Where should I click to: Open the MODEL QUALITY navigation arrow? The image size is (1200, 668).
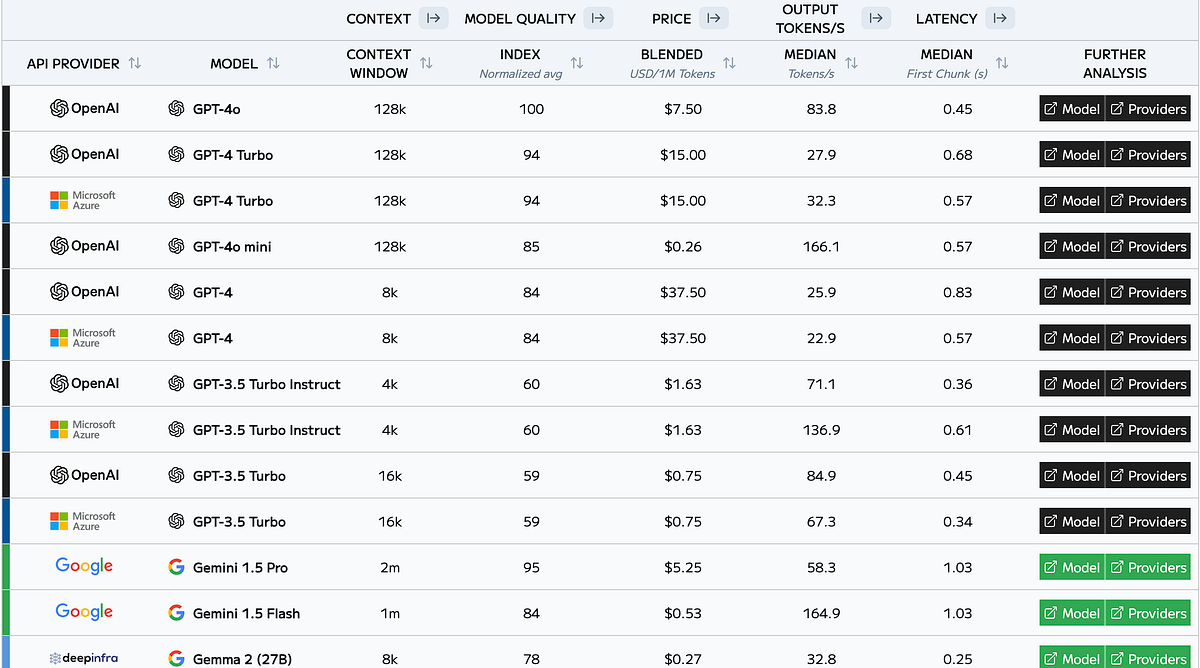click(598, 18)
